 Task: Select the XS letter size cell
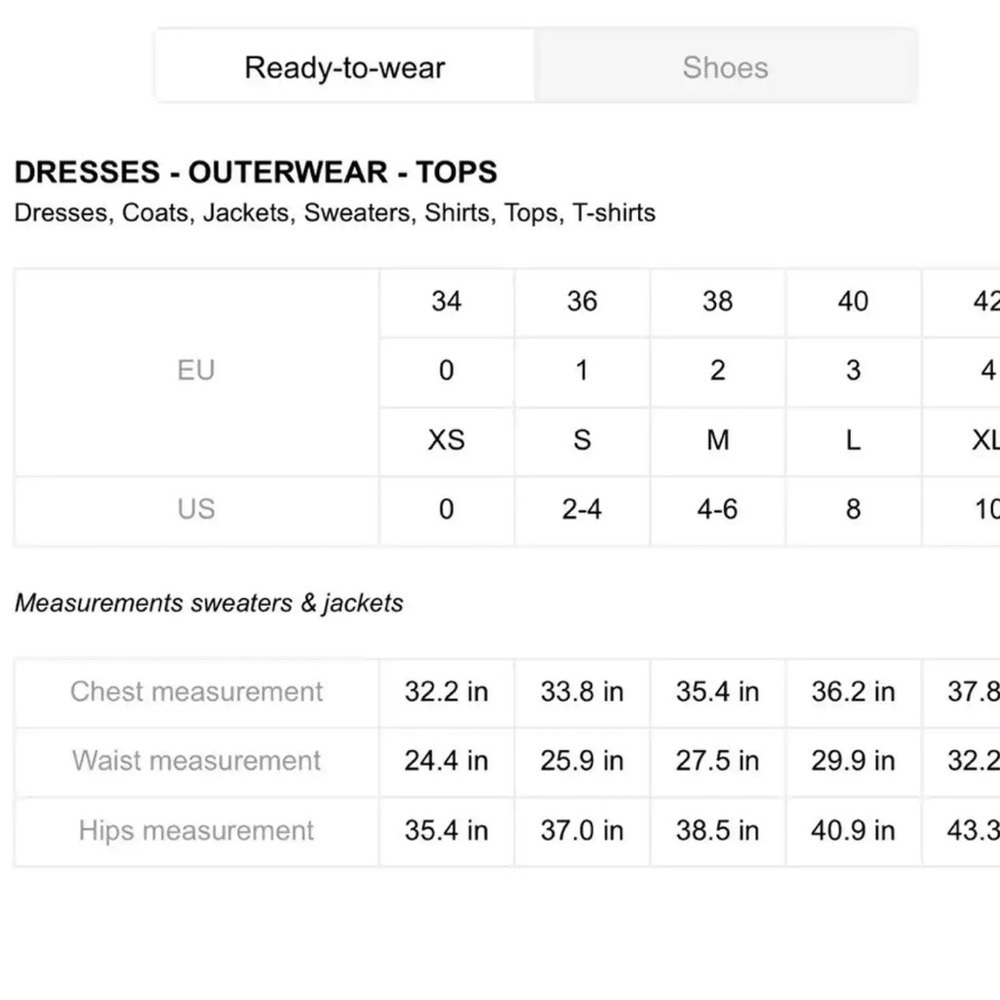(x=446, y=440)
